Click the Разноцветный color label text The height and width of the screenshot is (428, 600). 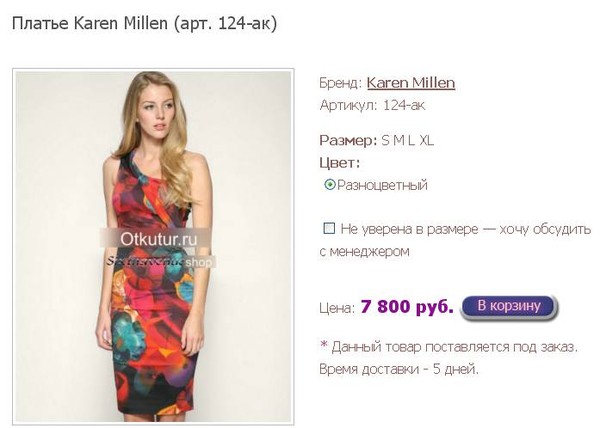pos(382,185)
